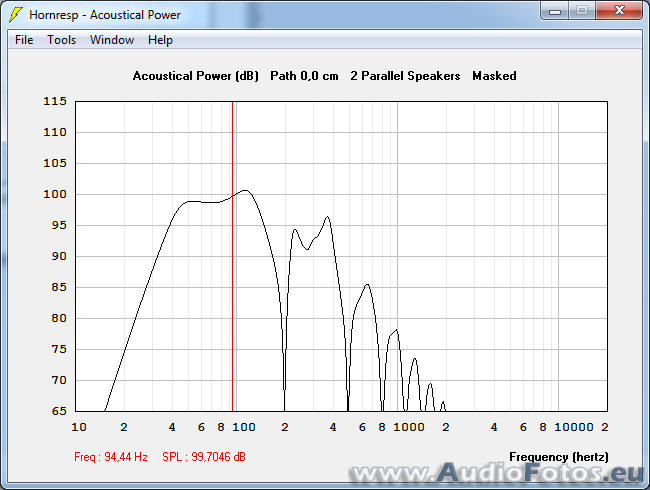Click the 'SPL : 99,7046 dB' readout
This screenshot has width=650, height=490.
point(204,457)
